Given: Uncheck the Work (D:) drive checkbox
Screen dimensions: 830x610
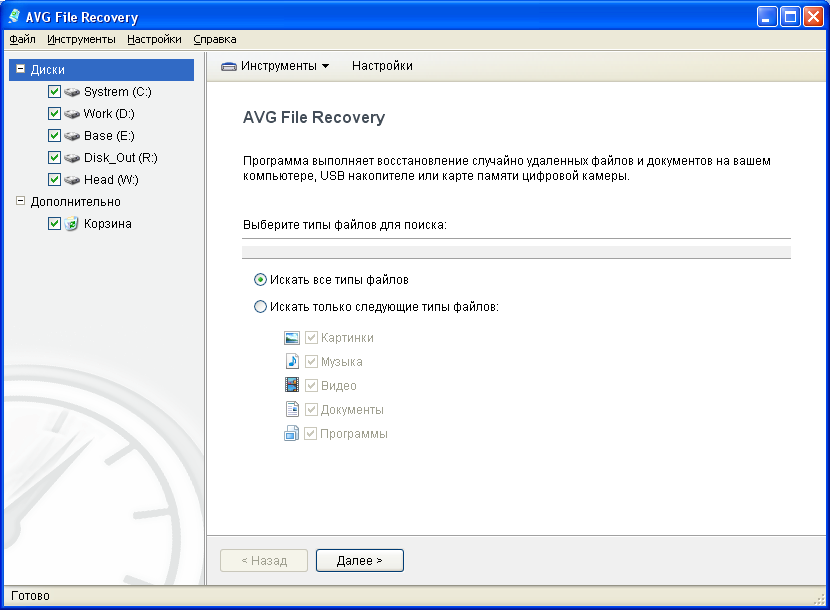Looking at the screenshot, I should tap(54, 113).
